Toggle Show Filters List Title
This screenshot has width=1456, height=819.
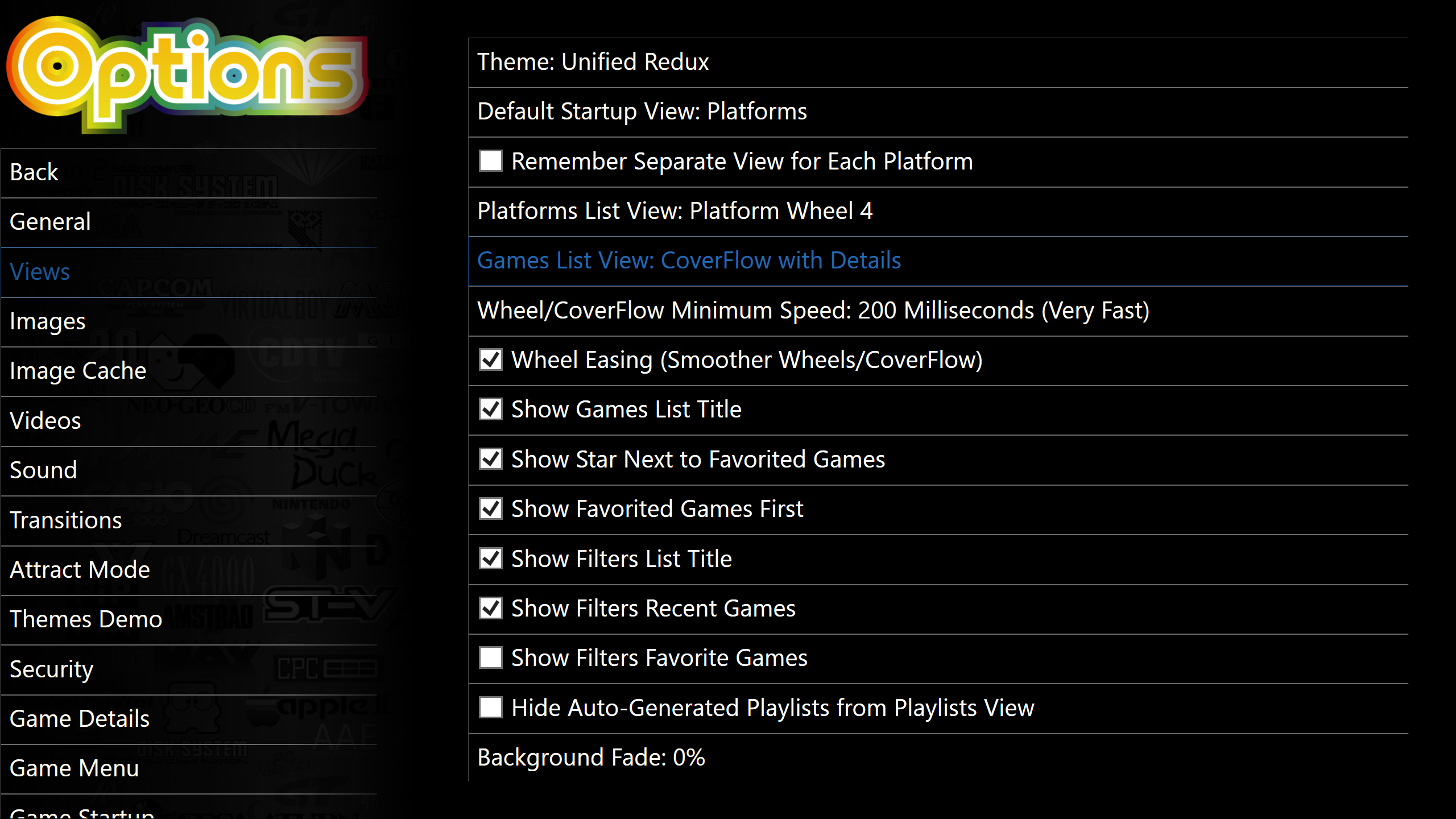(490, 559)
